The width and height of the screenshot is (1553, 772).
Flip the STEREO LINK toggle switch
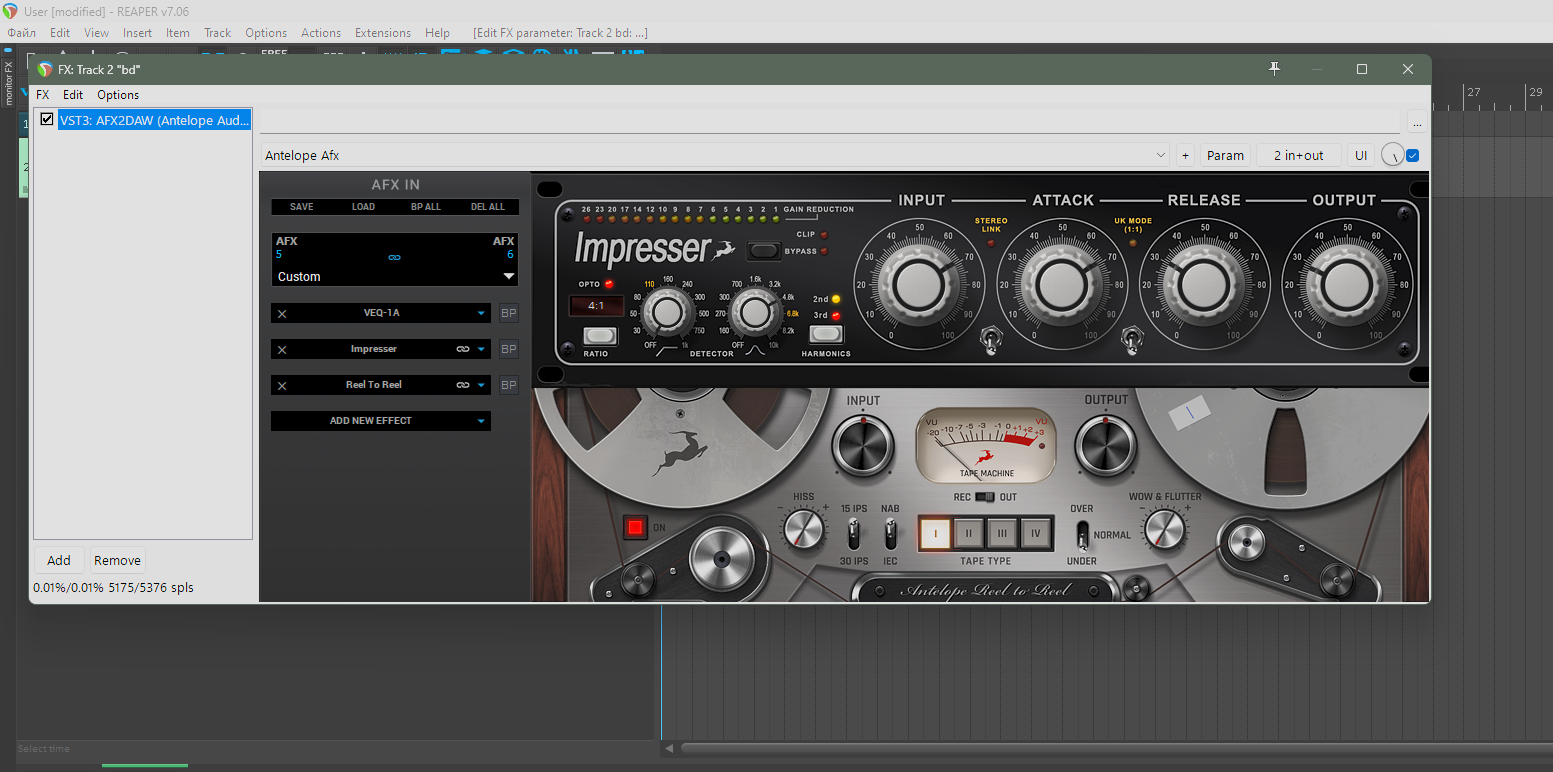click(x=992, y=341)
